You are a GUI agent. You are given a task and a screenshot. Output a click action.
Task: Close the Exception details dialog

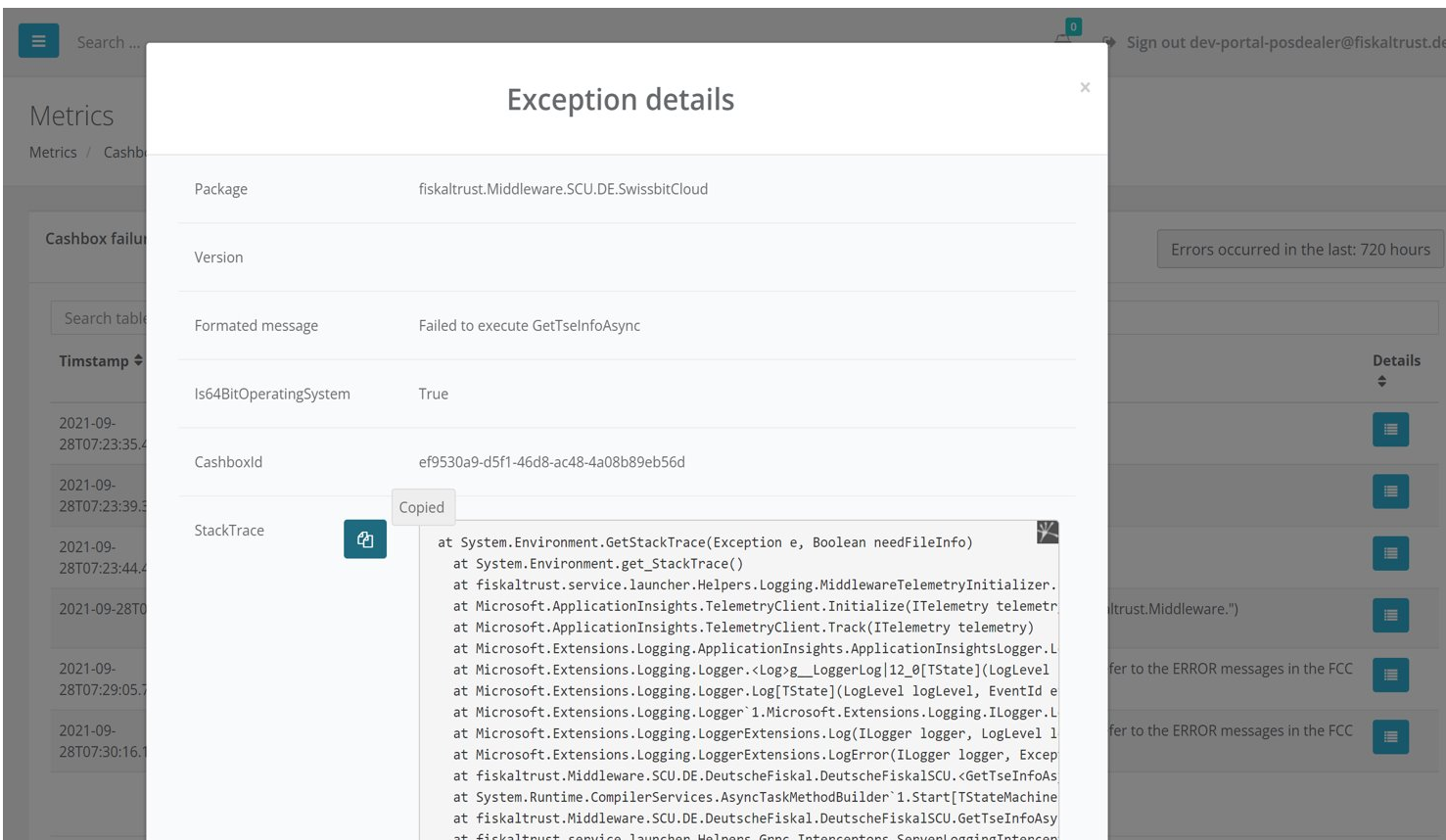coord(1085,87)
